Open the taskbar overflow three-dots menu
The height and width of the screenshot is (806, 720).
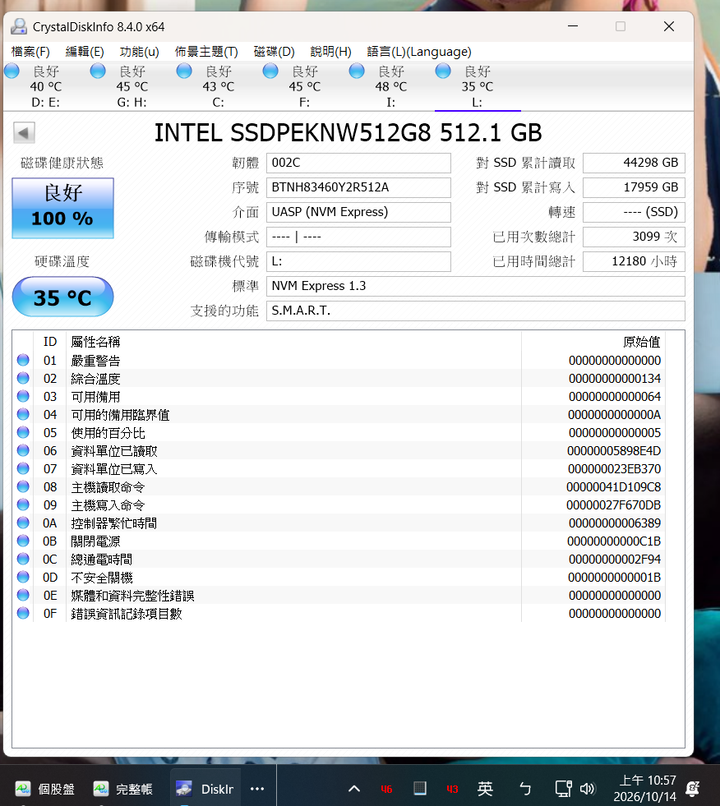point(257,789)
